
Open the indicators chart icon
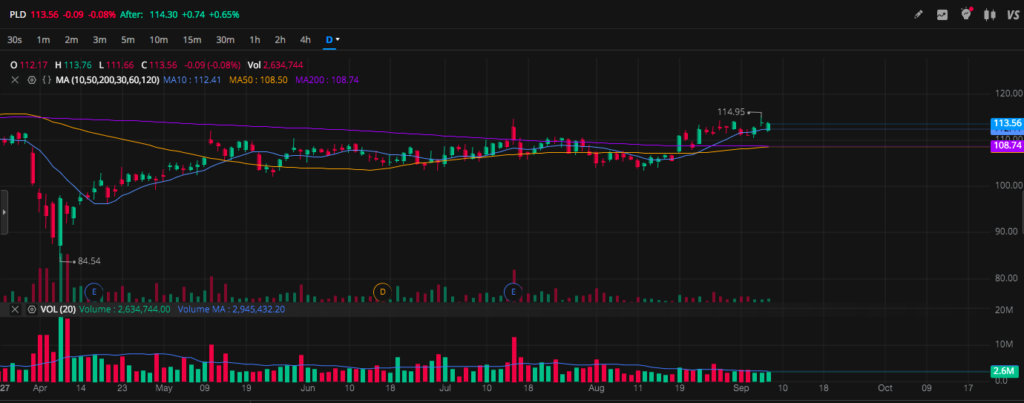(x=942, y=15)
